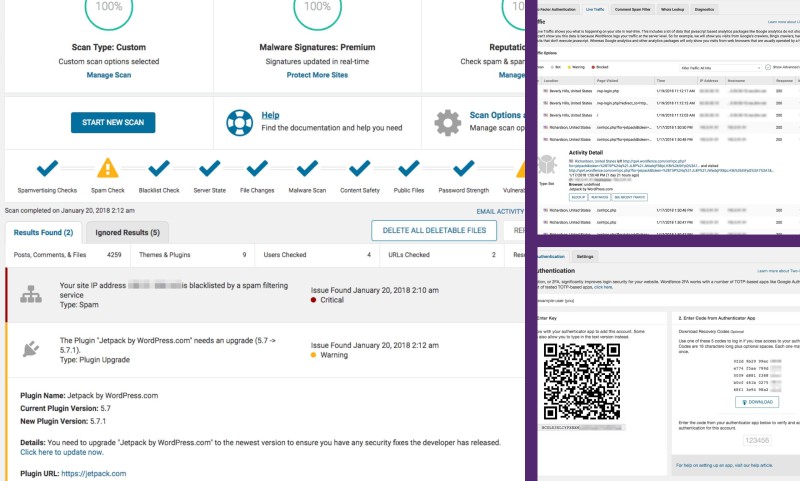Open the authenticator app help article link
800x481 pixels.
point(724,465)
